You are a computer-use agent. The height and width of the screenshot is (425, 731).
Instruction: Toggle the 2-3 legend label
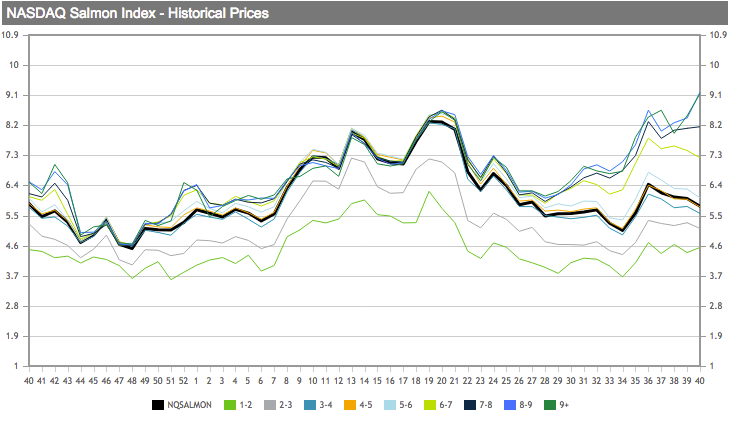point(286,405)
